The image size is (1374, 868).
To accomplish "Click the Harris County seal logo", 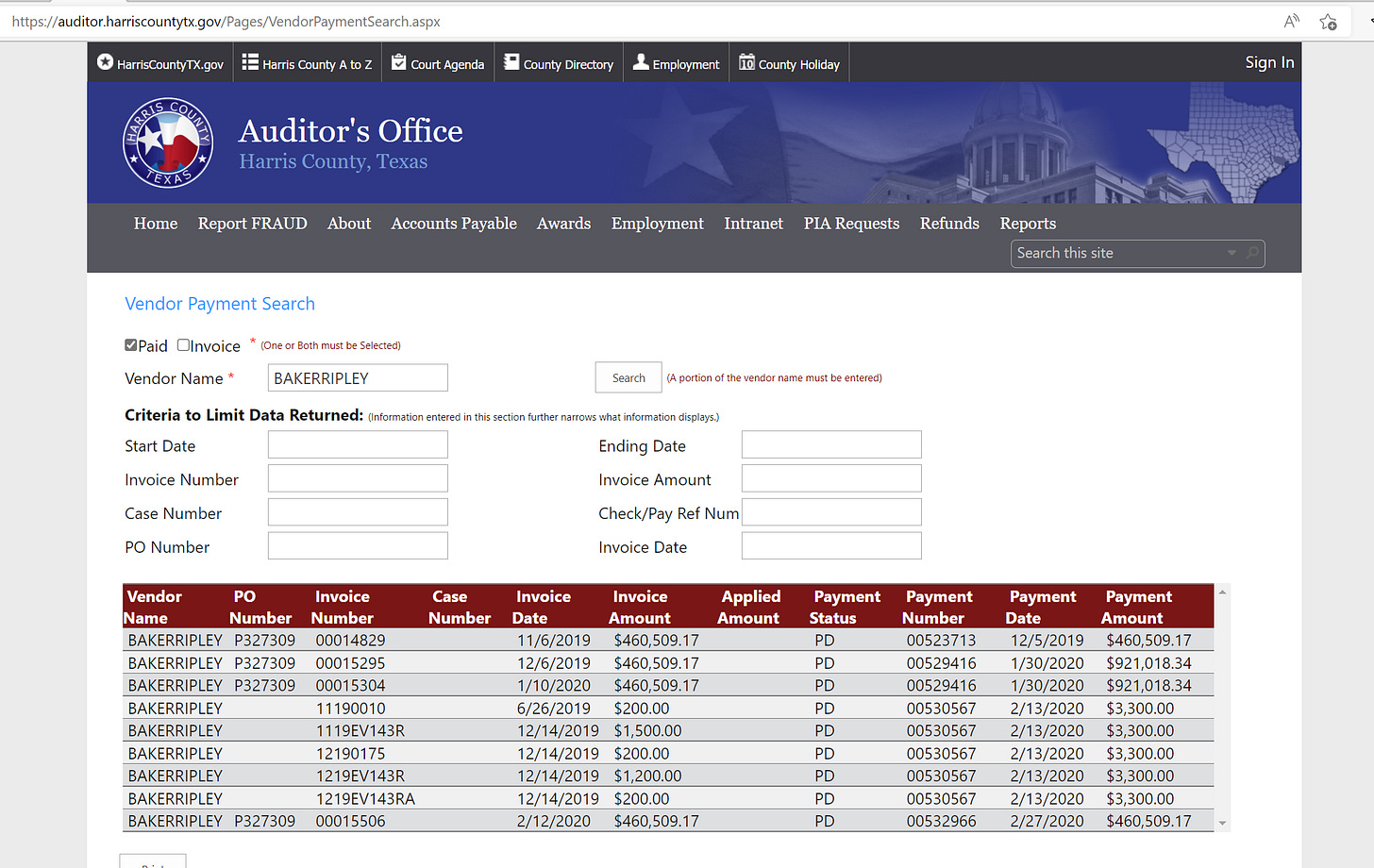I will pos(168,142).
